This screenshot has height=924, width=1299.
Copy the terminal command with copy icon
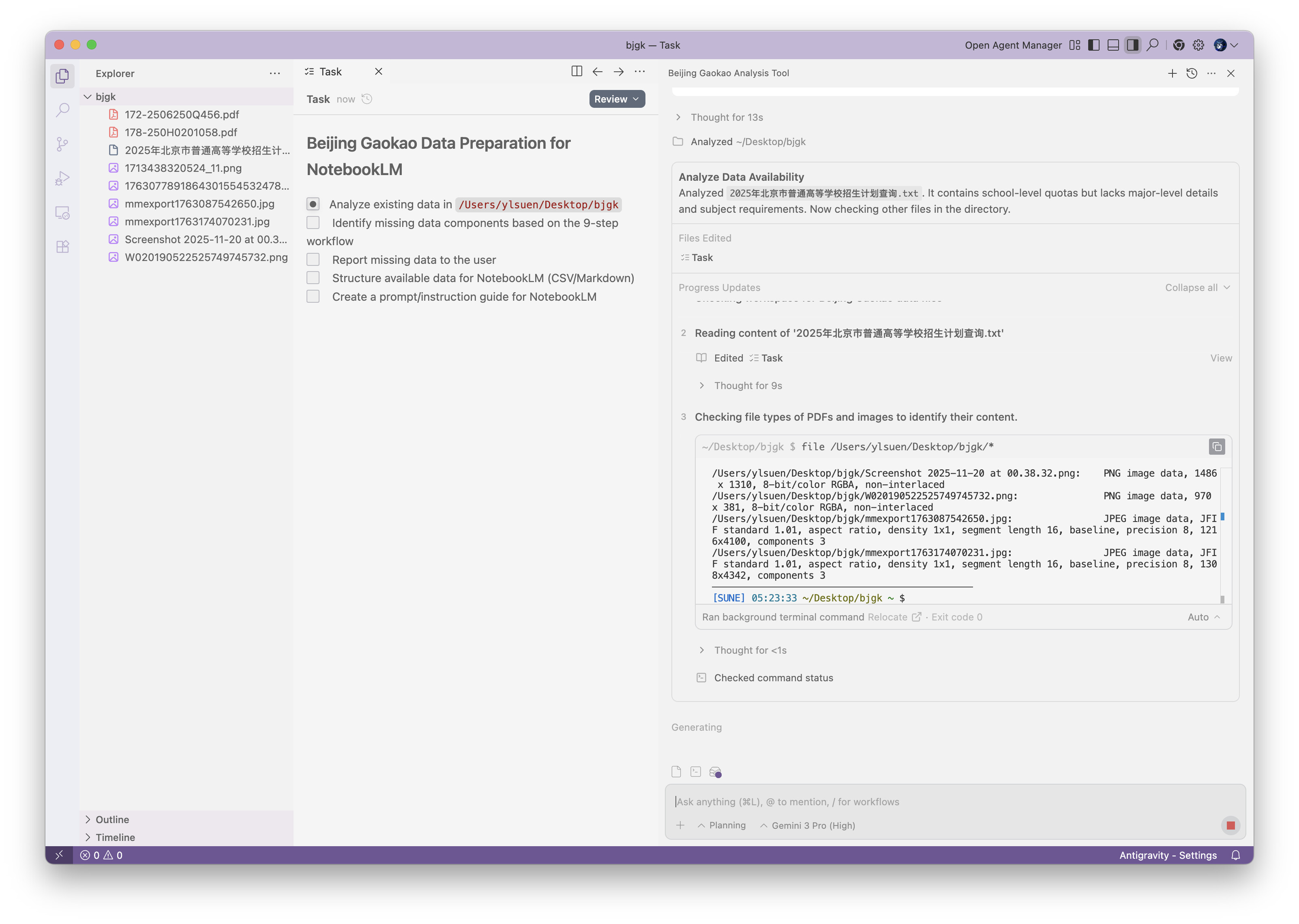coord(1216,447)
